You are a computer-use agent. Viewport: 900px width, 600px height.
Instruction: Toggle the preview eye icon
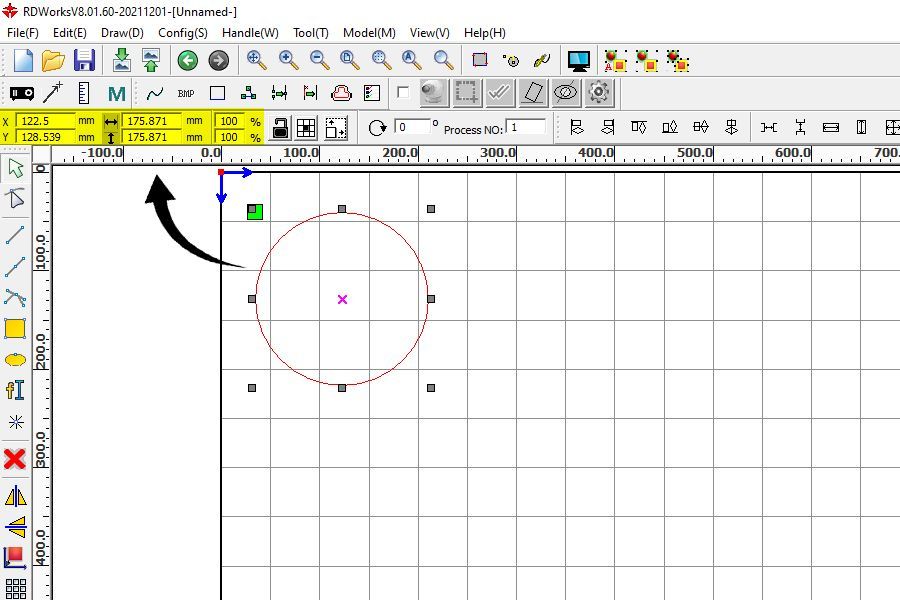coord(565,92)
